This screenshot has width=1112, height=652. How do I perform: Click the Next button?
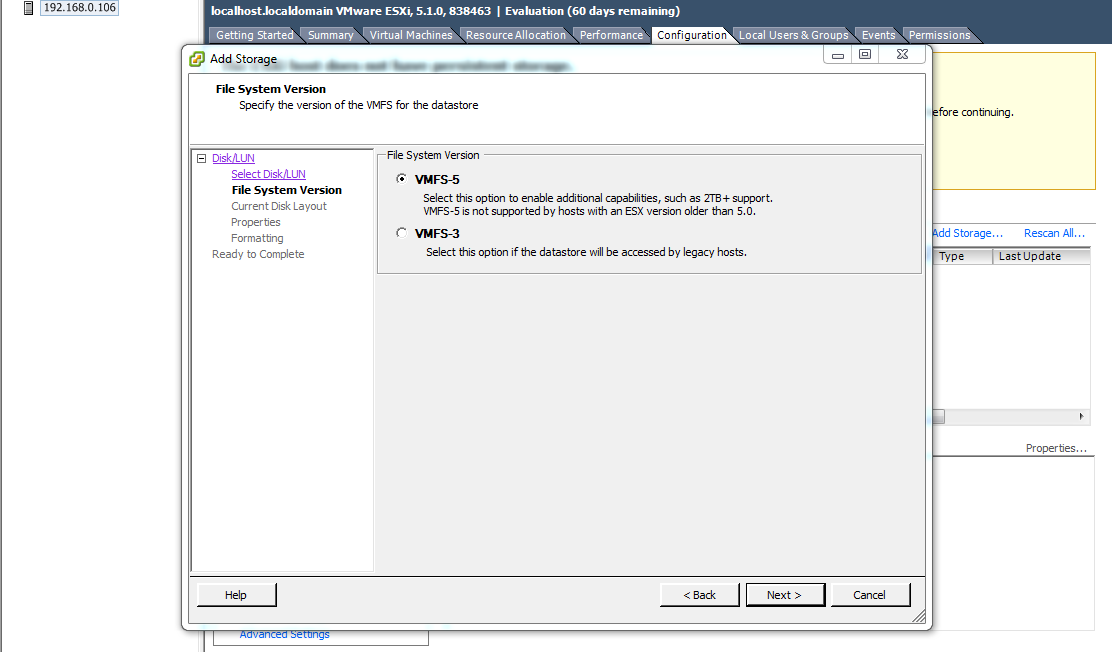point(785,595)
